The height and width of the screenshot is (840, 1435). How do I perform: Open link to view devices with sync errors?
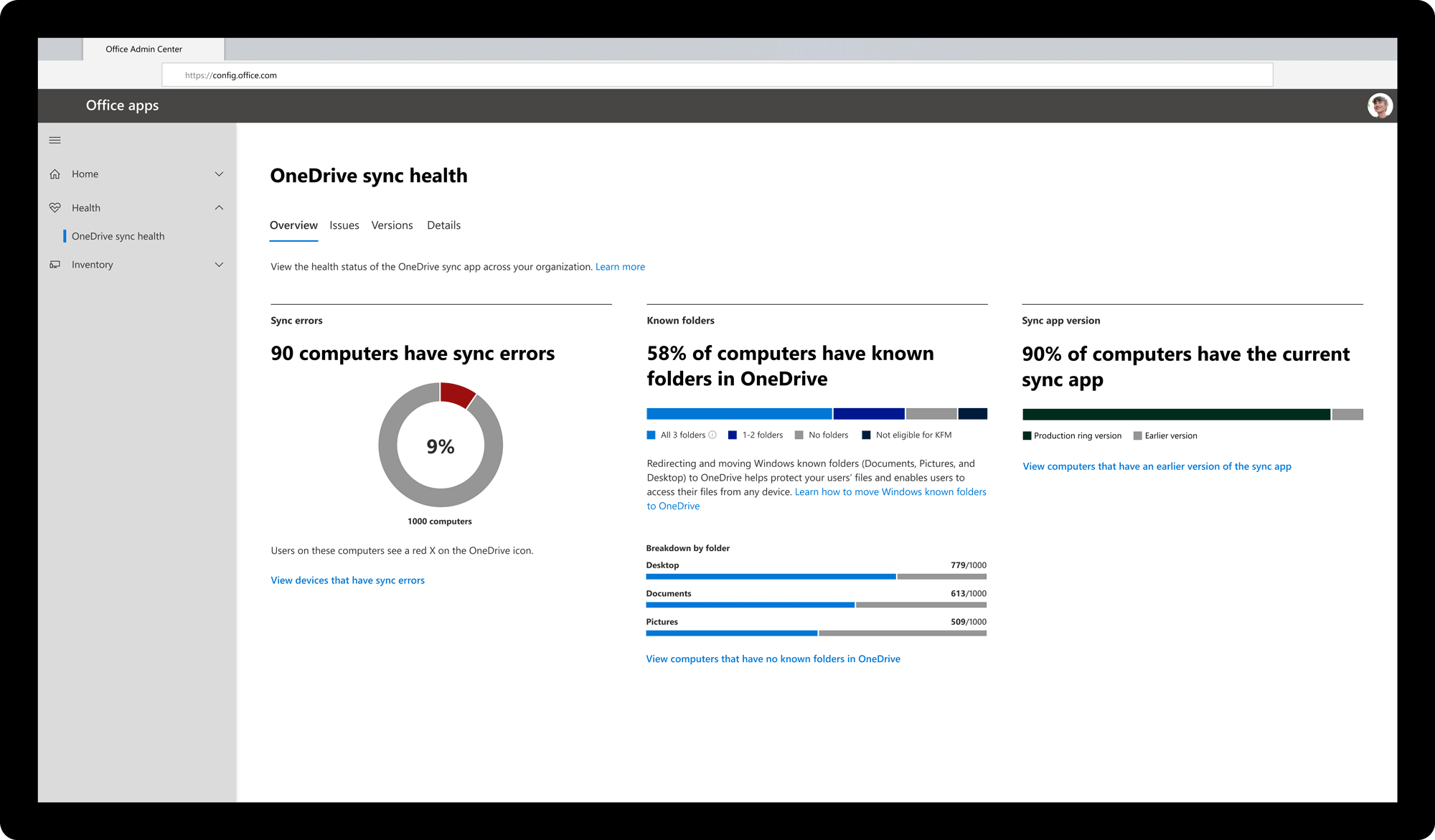point(347,579)
